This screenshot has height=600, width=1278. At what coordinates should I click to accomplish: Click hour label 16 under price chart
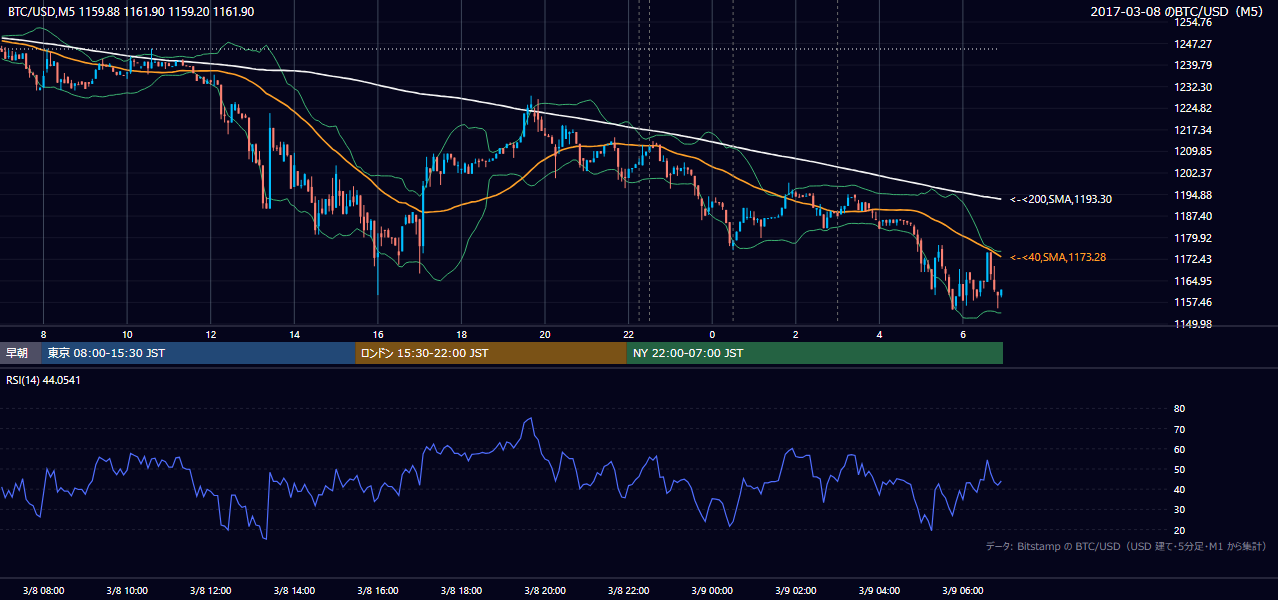(x=377, y=333)
